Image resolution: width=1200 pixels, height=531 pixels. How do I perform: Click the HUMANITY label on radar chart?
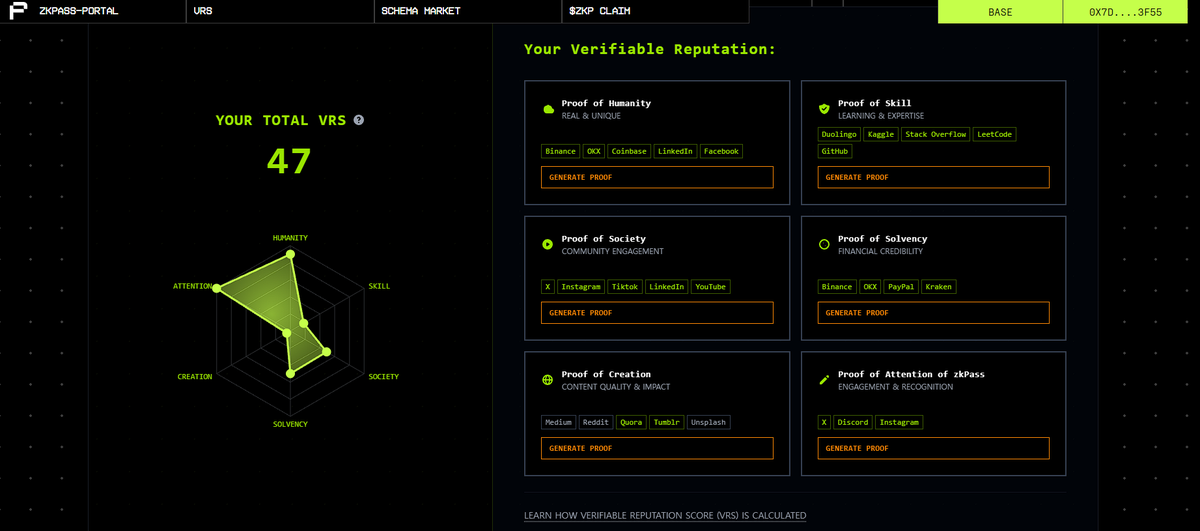point(290,238)
